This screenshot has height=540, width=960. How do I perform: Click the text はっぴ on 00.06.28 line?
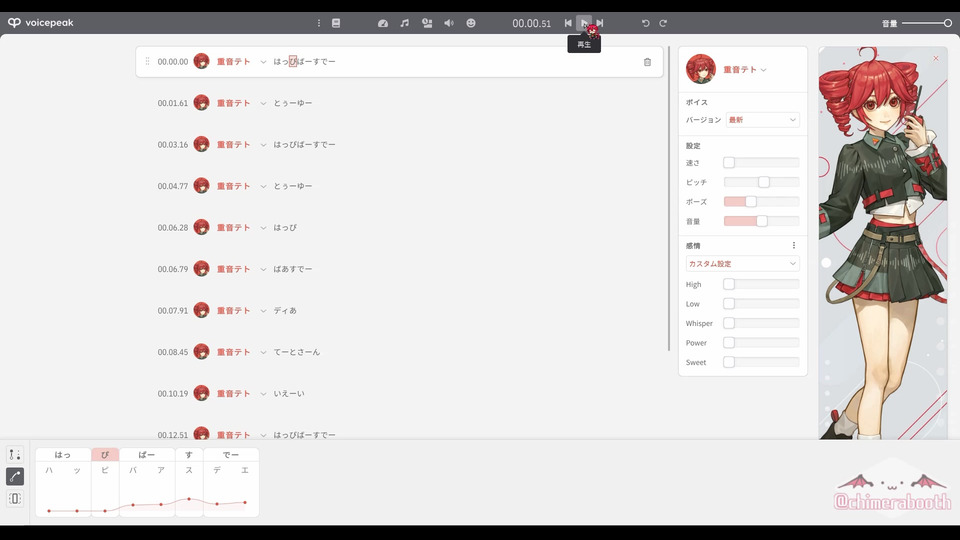click(x=285, y=228)
